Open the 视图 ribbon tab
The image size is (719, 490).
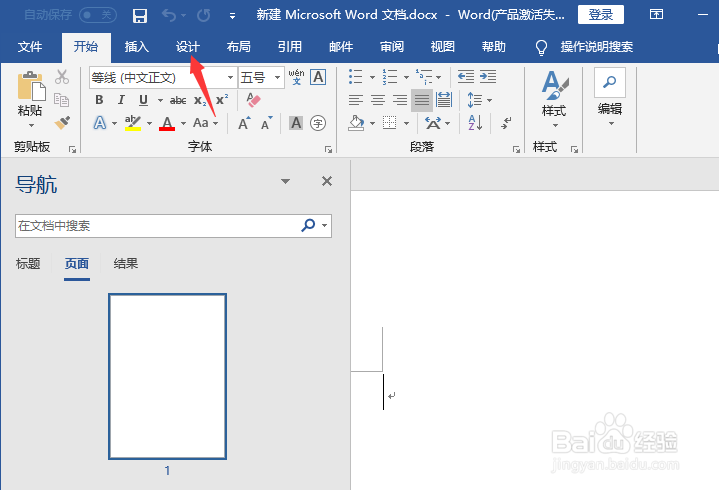pyautogui.click(x=442, y=47)
